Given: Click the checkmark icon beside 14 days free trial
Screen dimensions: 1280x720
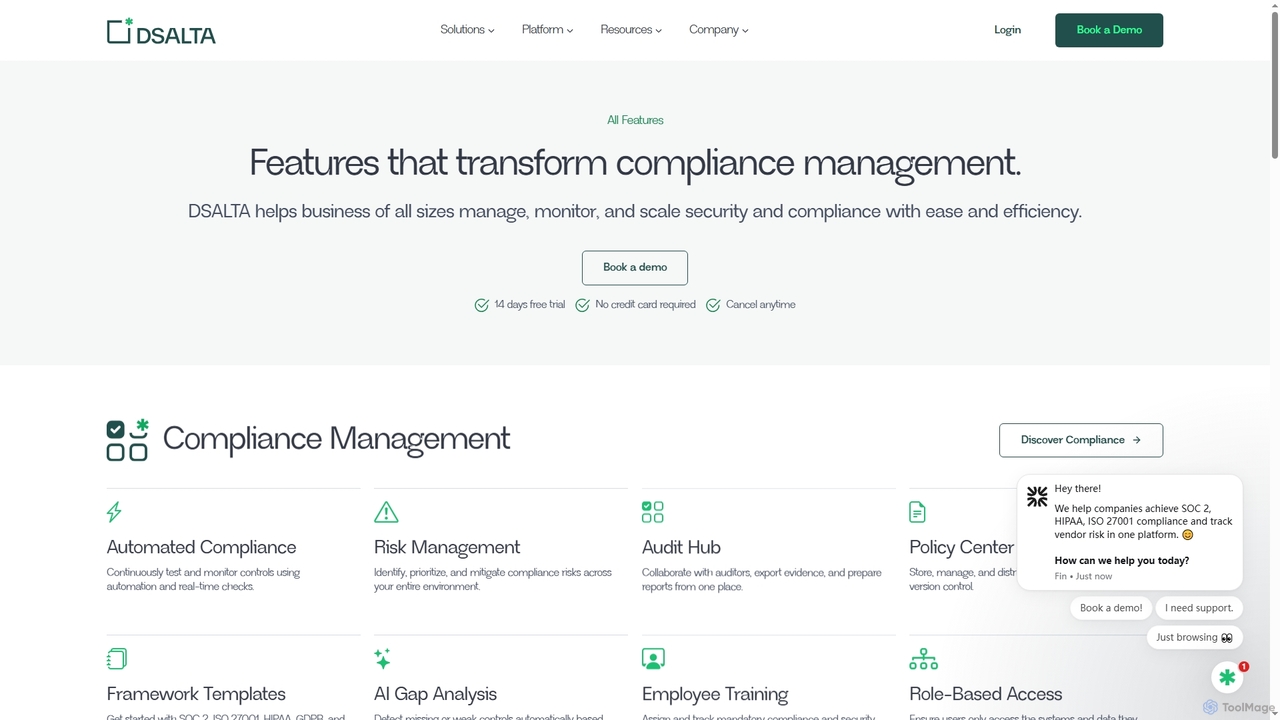Looking at the screenshot, I should click(482, 305).
